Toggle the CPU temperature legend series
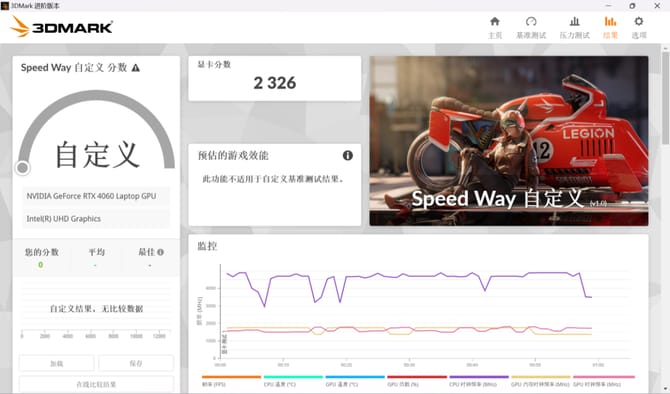 click(293, 381)
